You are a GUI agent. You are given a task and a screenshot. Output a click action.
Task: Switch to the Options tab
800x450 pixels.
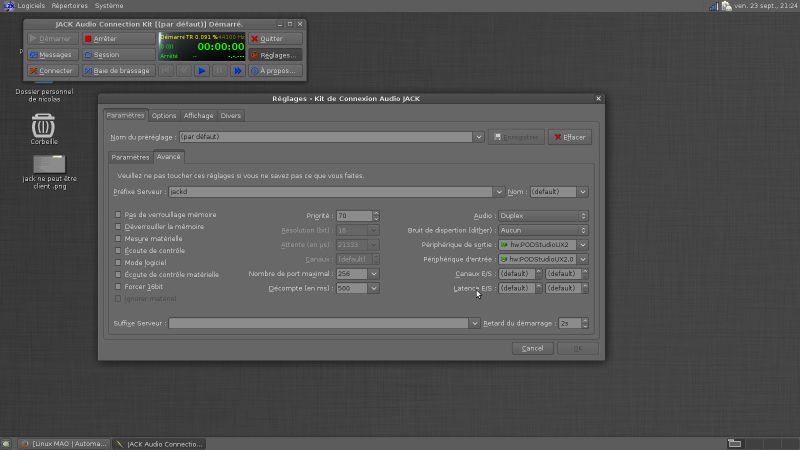point(164,116)
